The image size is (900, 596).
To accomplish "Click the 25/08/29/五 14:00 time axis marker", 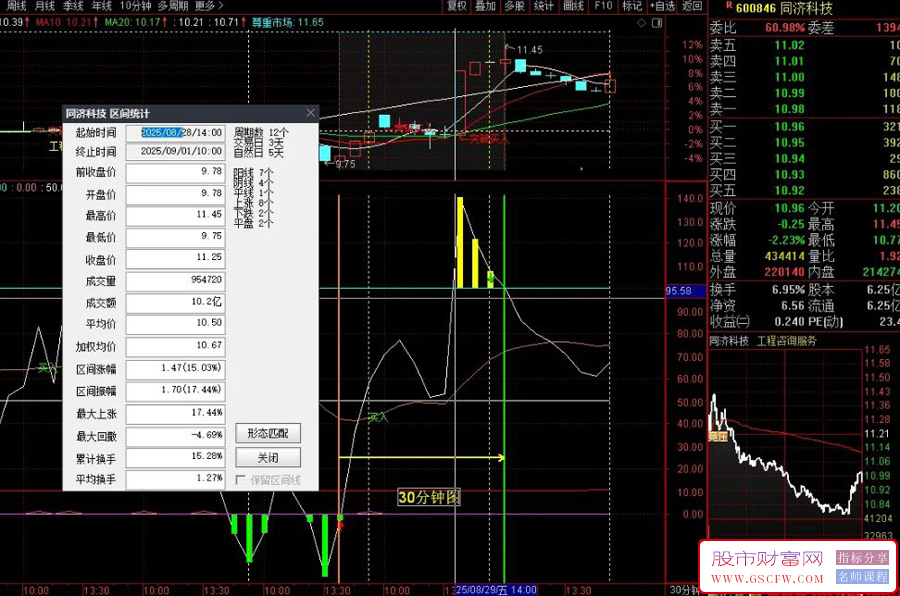I will pyautogui.click(x=496, y=590).
